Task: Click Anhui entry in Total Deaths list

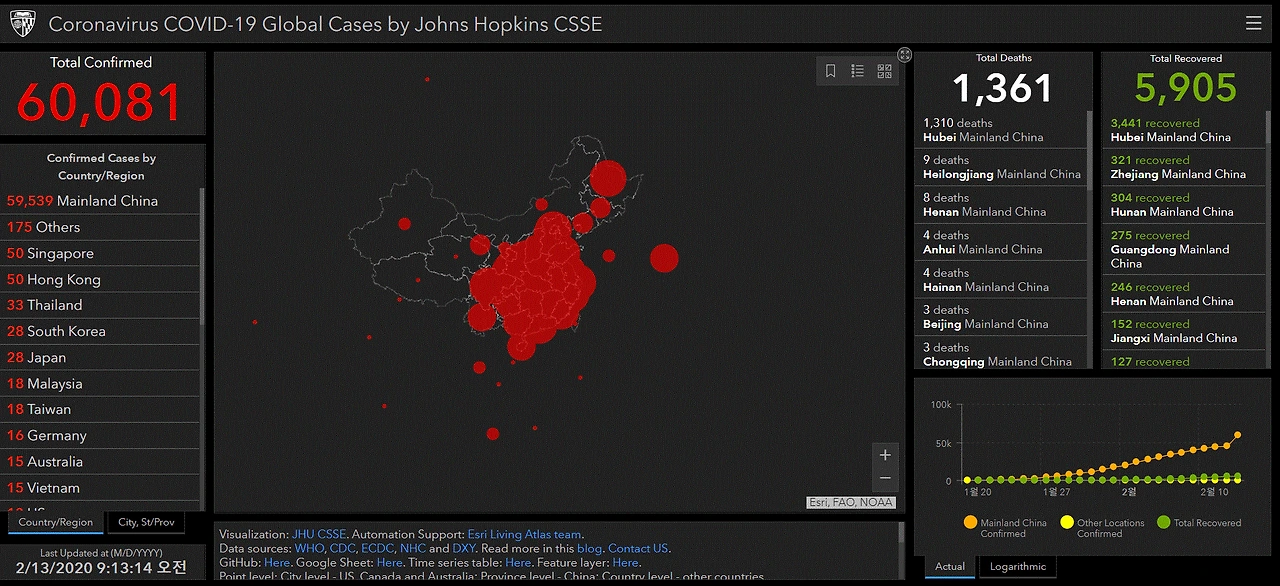Action: click(1000, 242)
